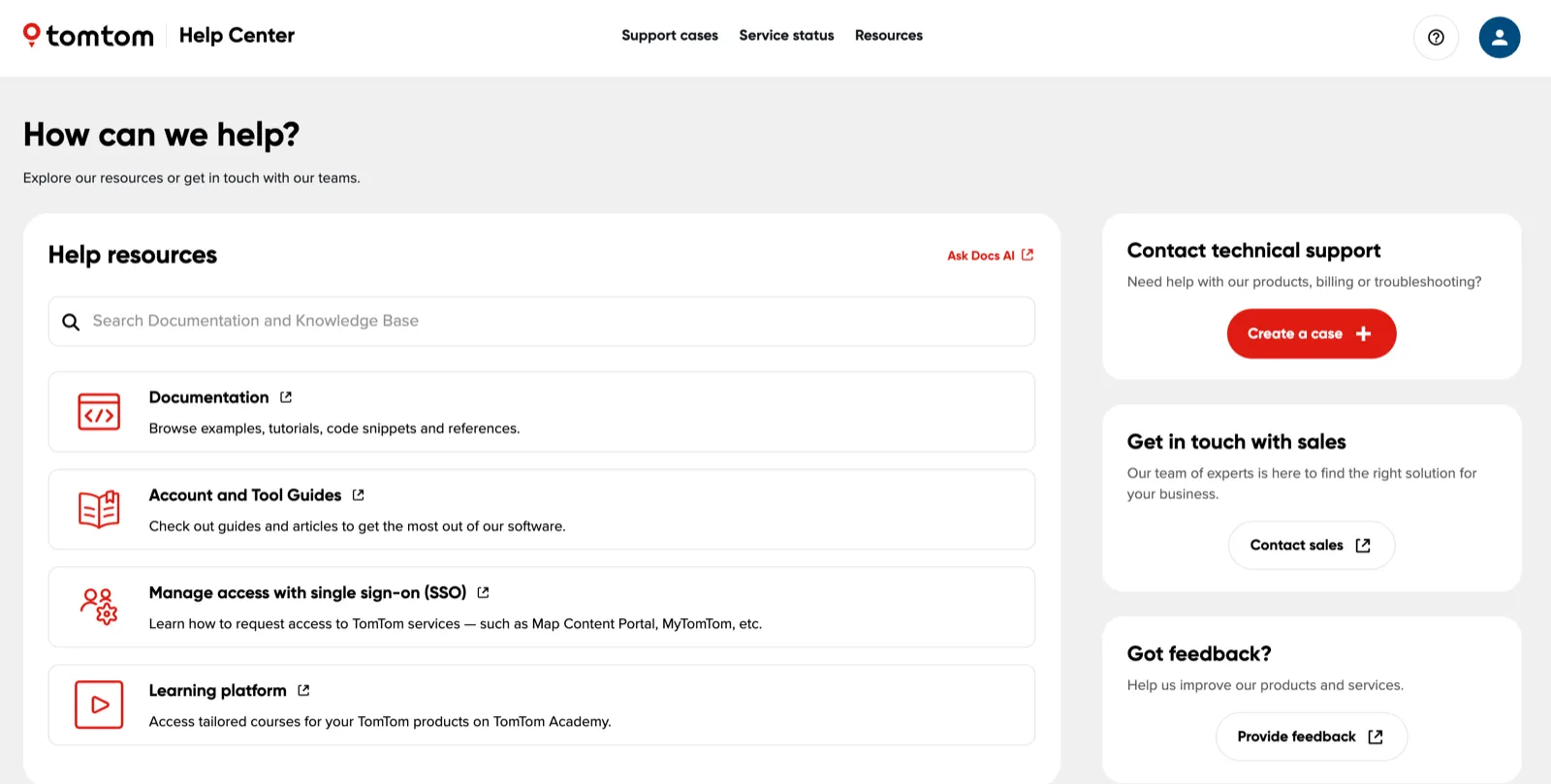Viewport: 1551px width, 784px height.
Task: Open the user account avatar
Action: coord(1499,38)
